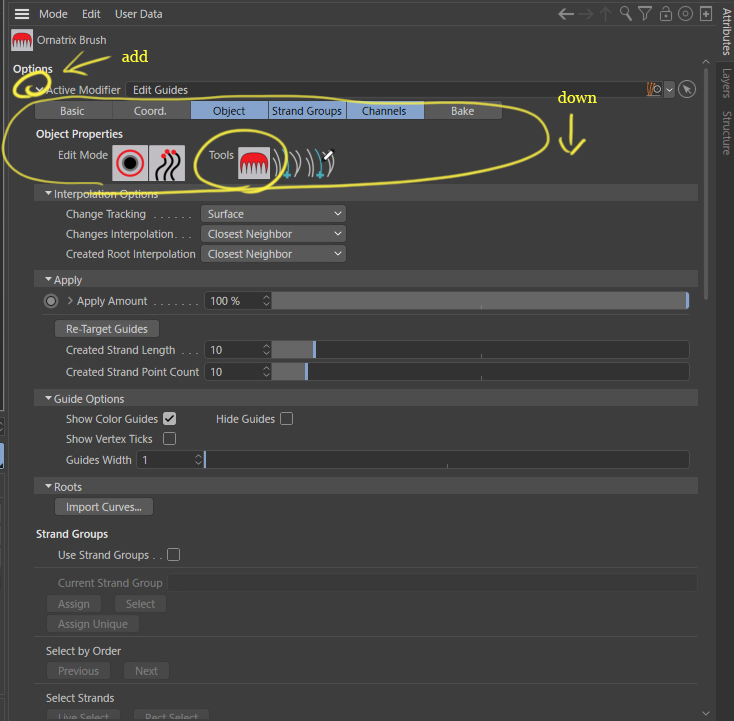
Task: Enable the Hide Guides checkbox
Action: coord(286,419)
